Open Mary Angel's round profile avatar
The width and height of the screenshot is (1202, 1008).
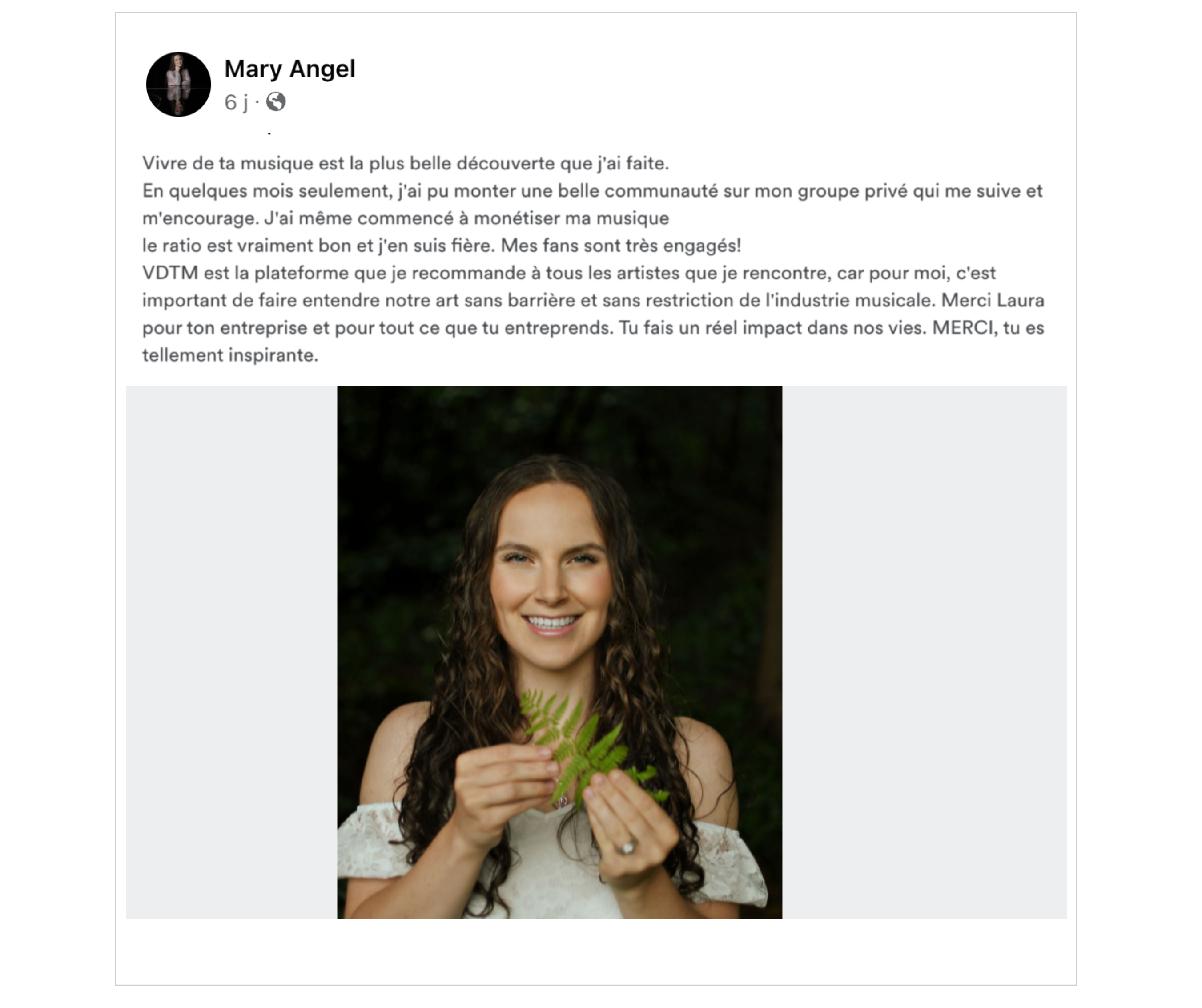coord(179,84)
